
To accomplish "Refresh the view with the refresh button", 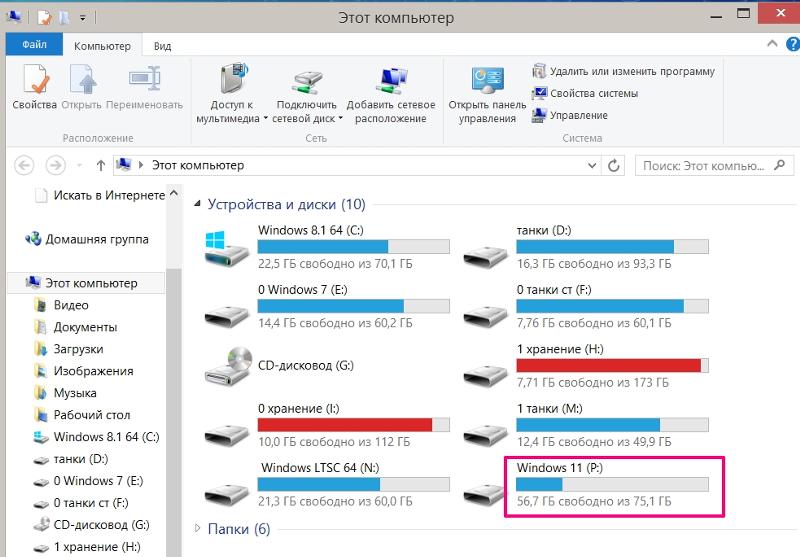I will (x=614, y=165).
